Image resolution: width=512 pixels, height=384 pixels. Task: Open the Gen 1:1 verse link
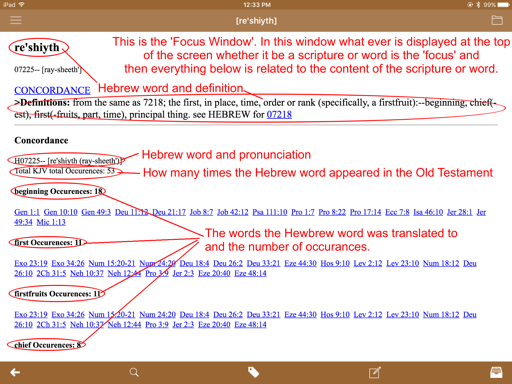pyautogui.click(x=27, y=212)
